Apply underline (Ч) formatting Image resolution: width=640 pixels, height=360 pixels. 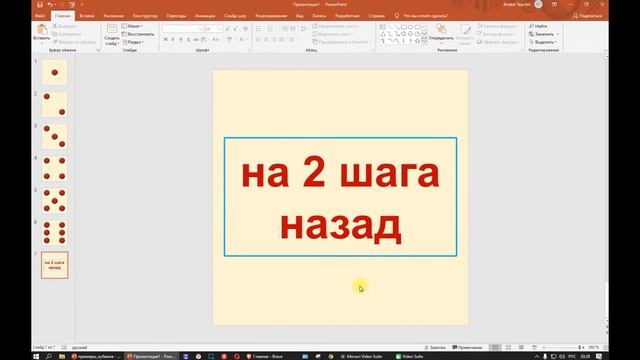pyautogui.click(x=180, y=40)
